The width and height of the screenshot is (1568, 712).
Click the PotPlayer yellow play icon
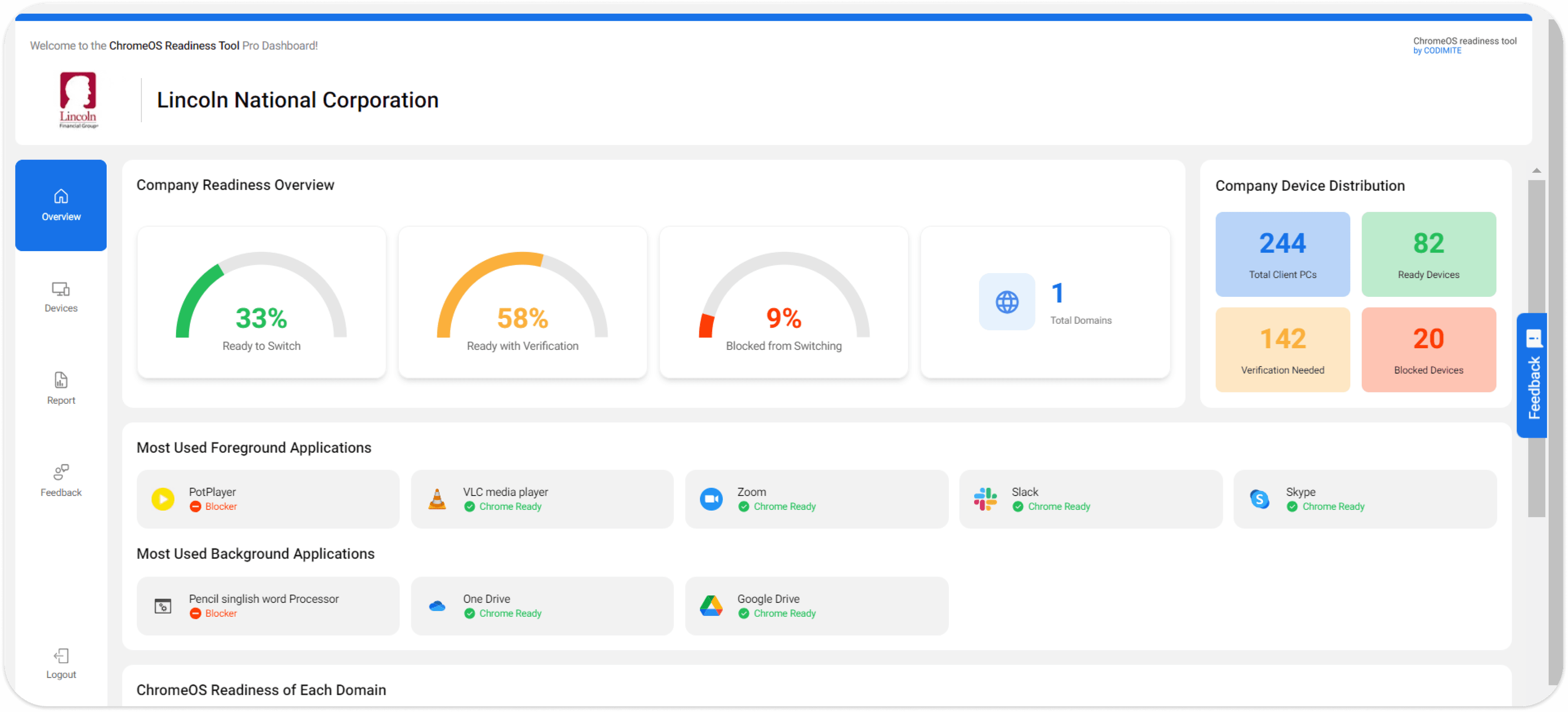pyautogui.click(x=163, y=500)
